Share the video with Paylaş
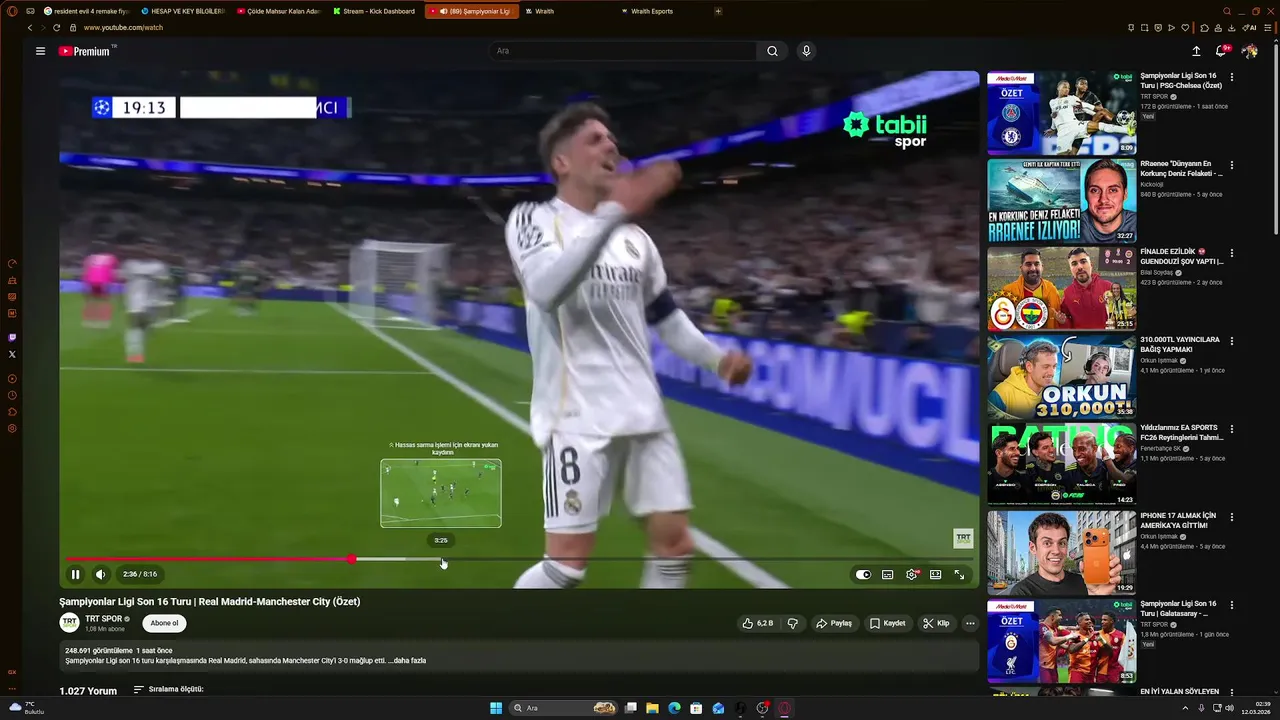The height and width of the screenshot is (720, 1280). [834, 623]
